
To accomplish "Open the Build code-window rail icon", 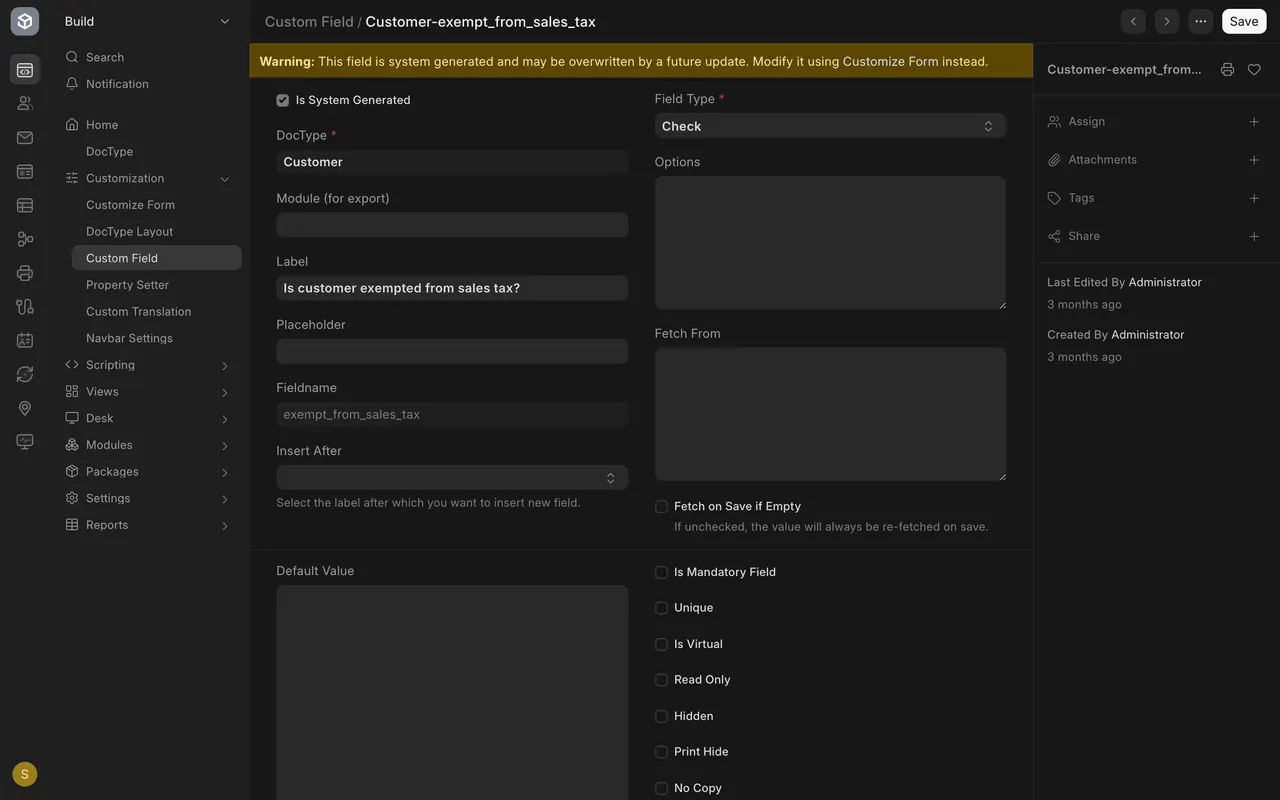I will 25,70.
